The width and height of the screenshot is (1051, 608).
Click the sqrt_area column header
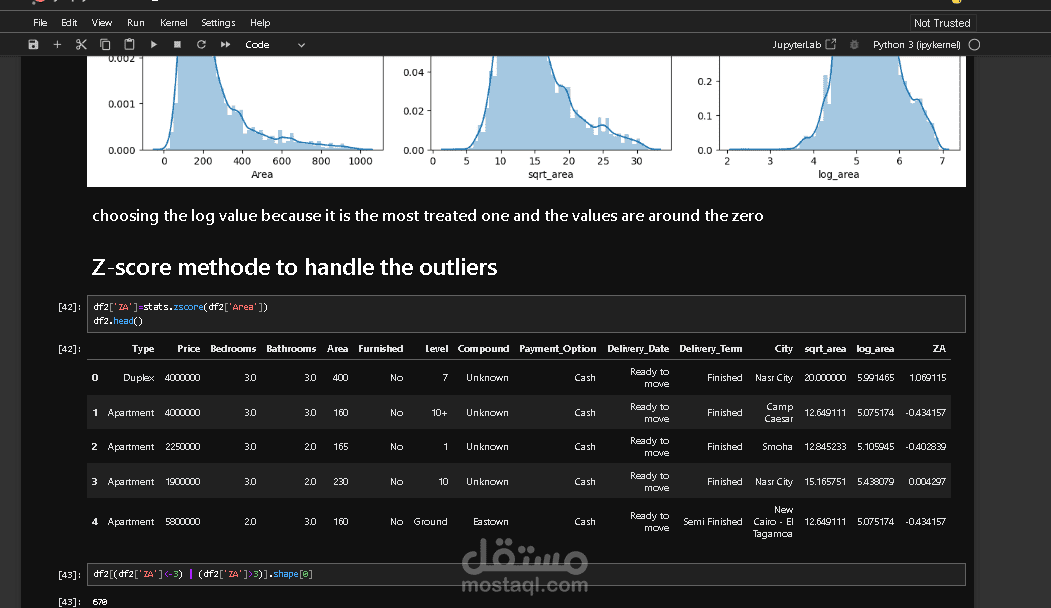coord(825,349)
